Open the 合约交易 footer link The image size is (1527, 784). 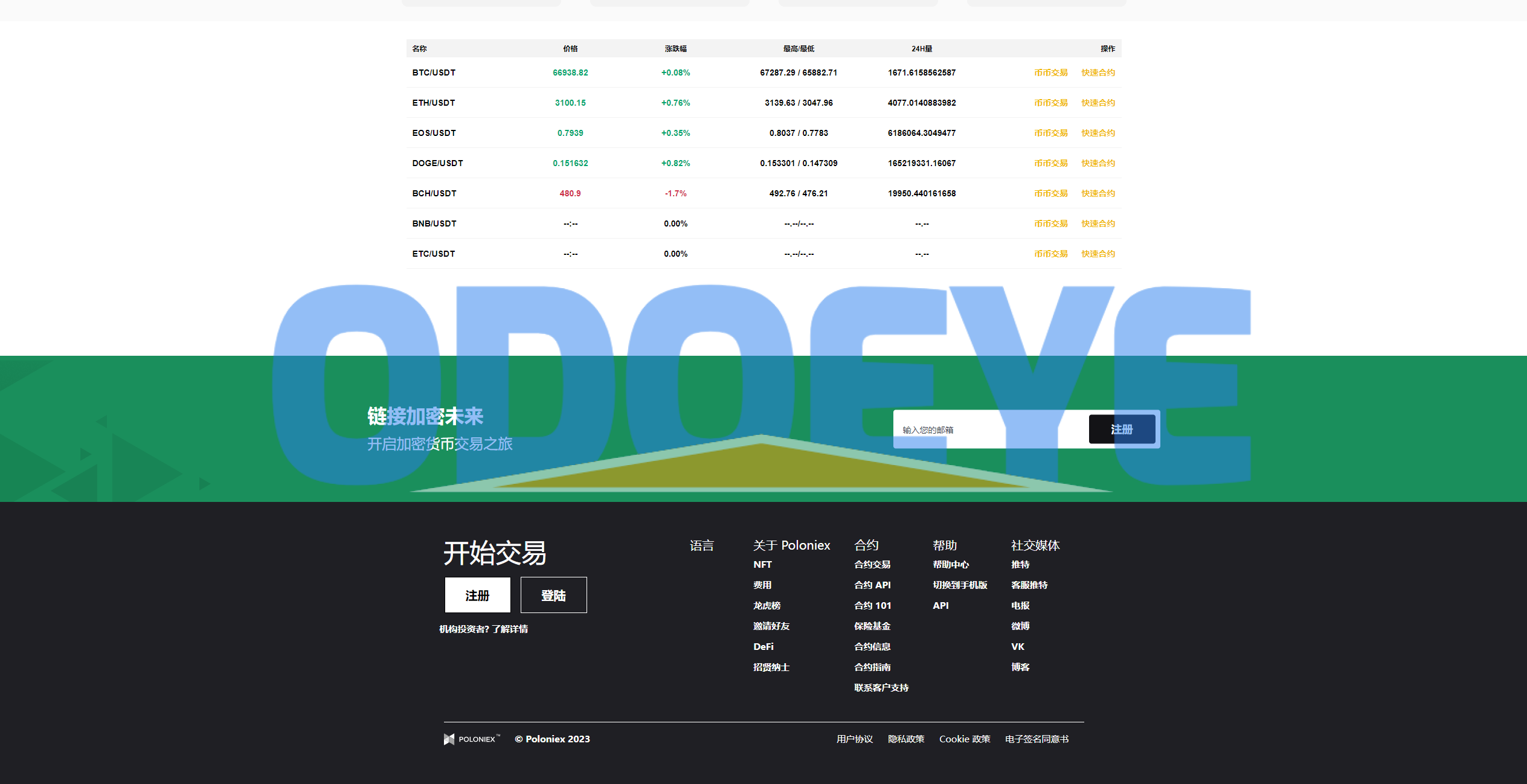[872, 565]
